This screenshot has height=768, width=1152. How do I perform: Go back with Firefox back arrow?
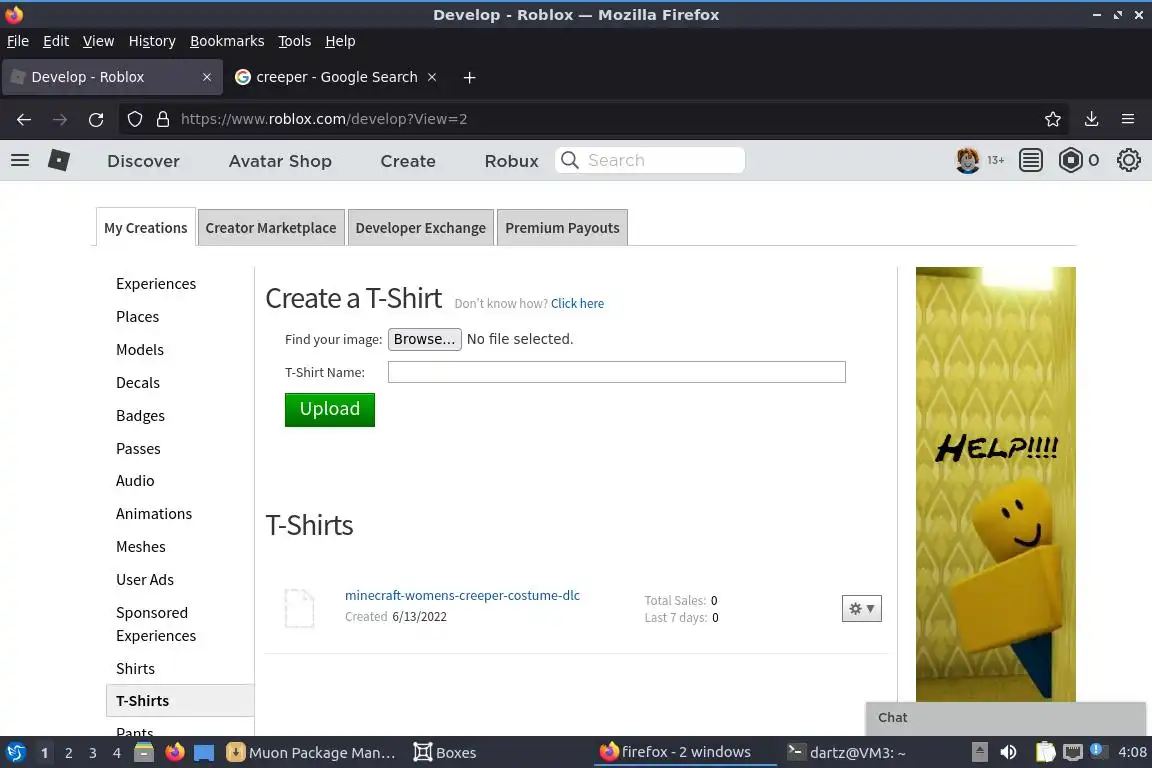[24, 119]
